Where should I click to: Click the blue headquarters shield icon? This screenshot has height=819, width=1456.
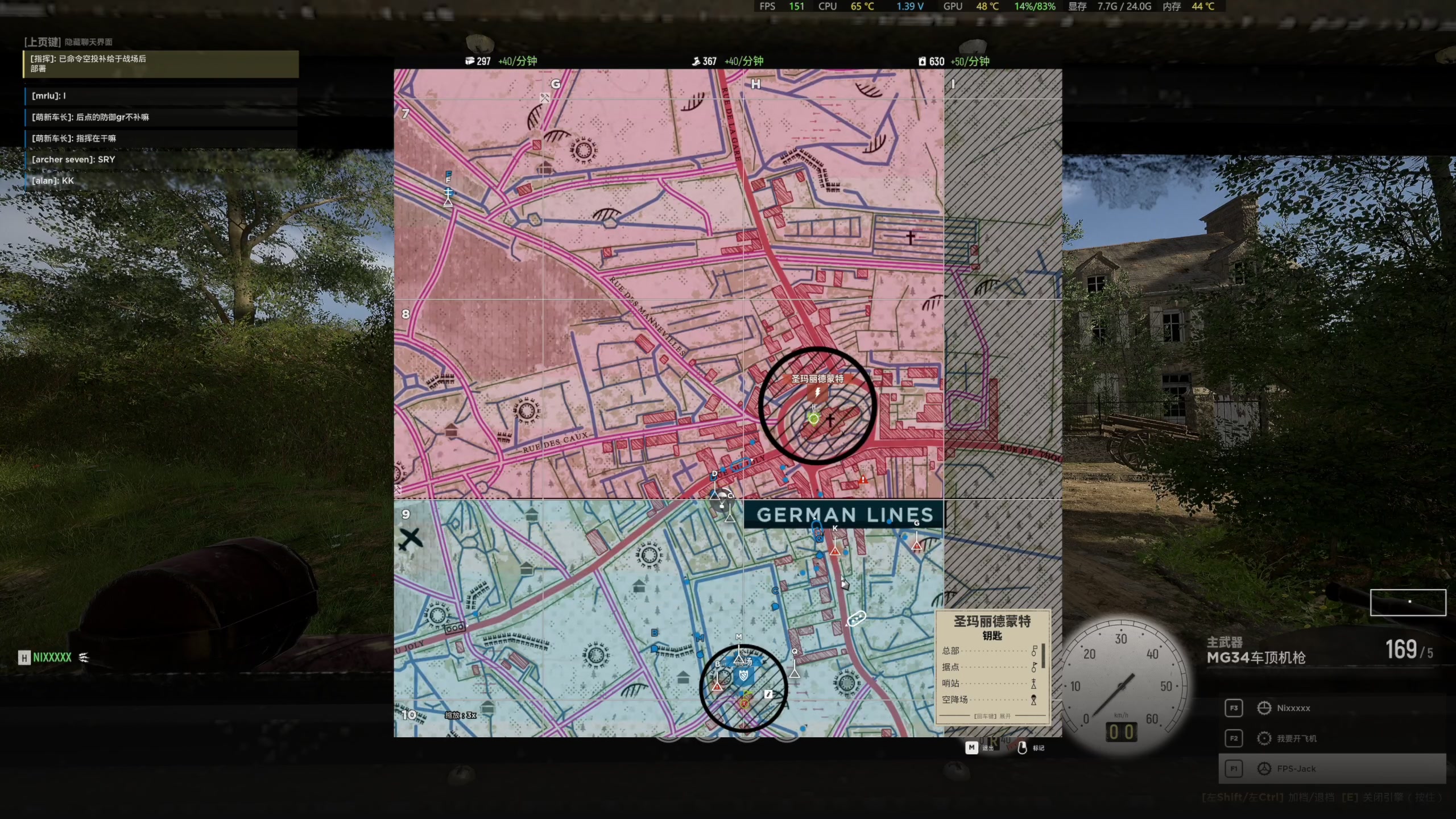point(743,676)
